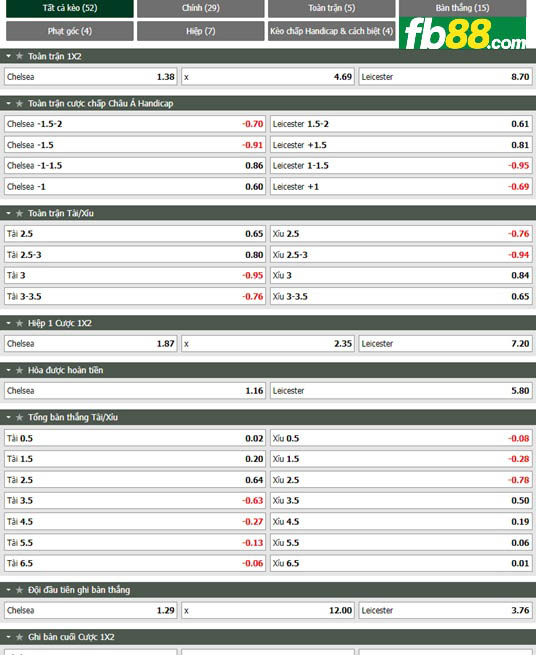
Task: Collapse Tổng bàn thắng Tài/Xỉu section arrow
Action: (8, 417)
